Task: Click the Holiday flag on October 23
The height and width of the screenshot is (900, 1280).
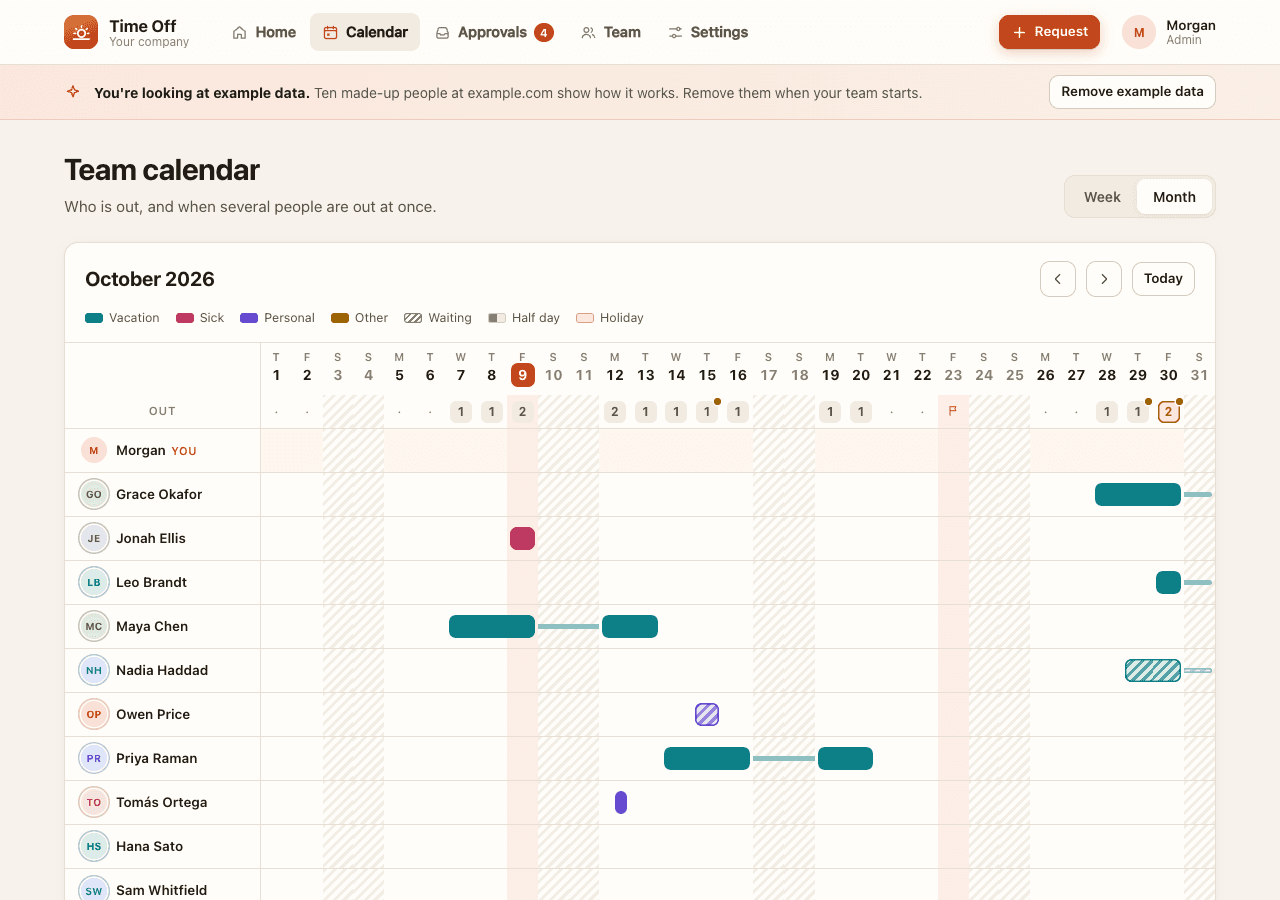Action: (953, 411)
